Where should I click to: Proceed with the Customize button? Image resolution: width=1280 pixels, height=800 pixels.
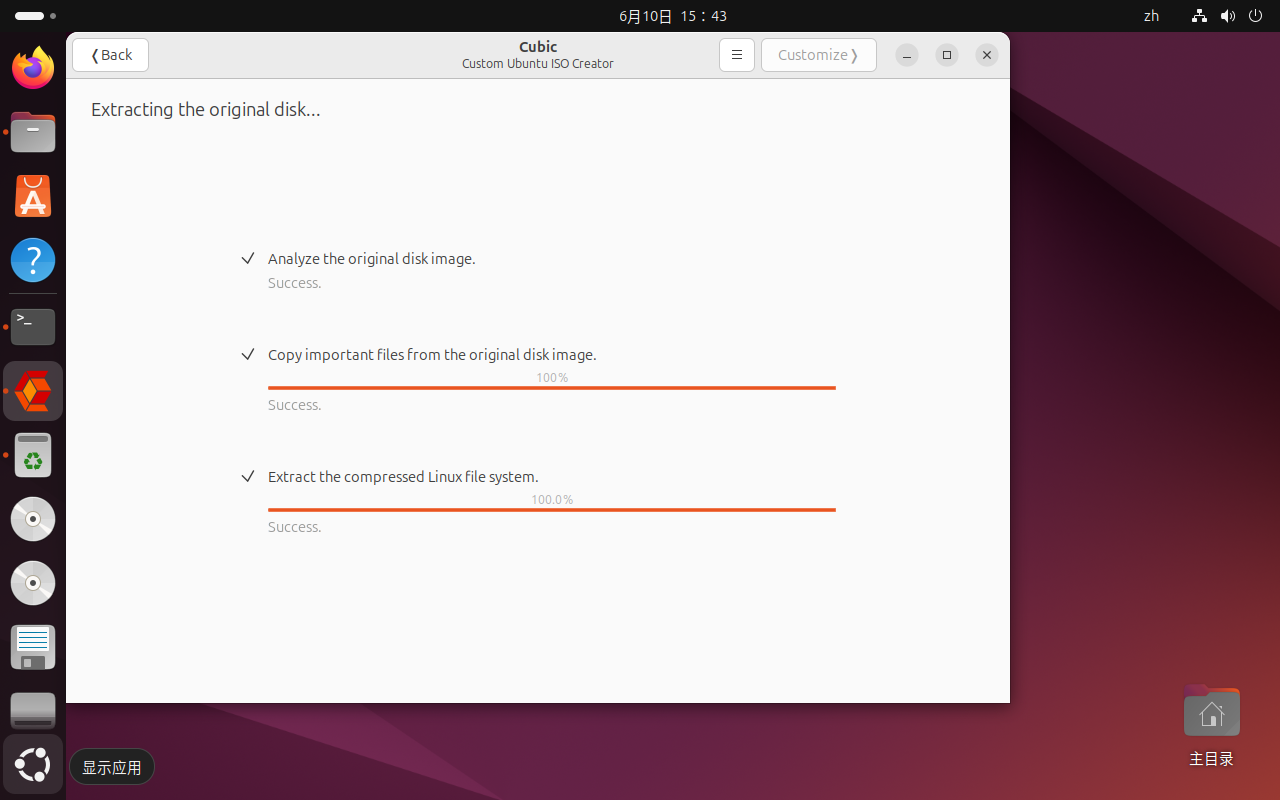(818, 55)
